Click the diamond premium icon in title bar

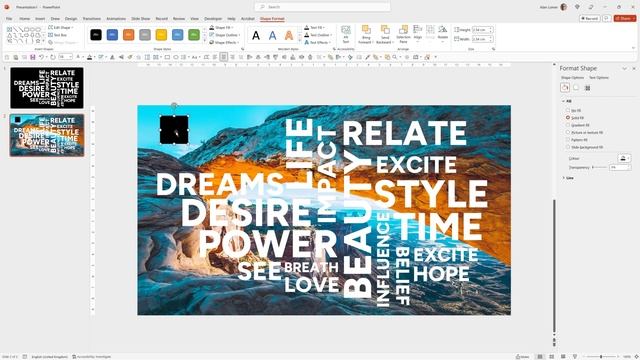[x=577, y=7]
